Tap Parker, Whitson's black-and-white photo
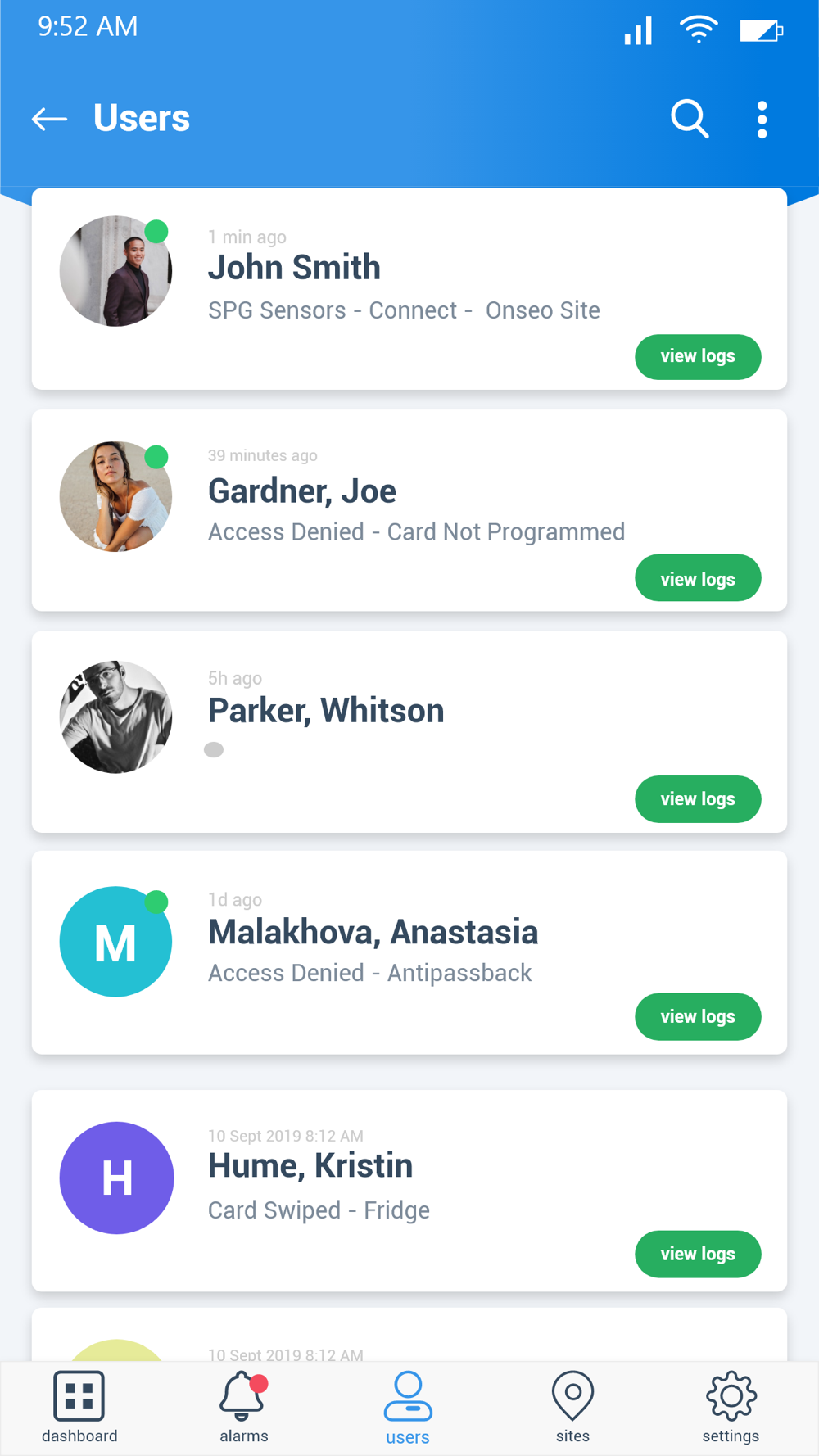Screen dimensions: 819x1456 (115, 717)
